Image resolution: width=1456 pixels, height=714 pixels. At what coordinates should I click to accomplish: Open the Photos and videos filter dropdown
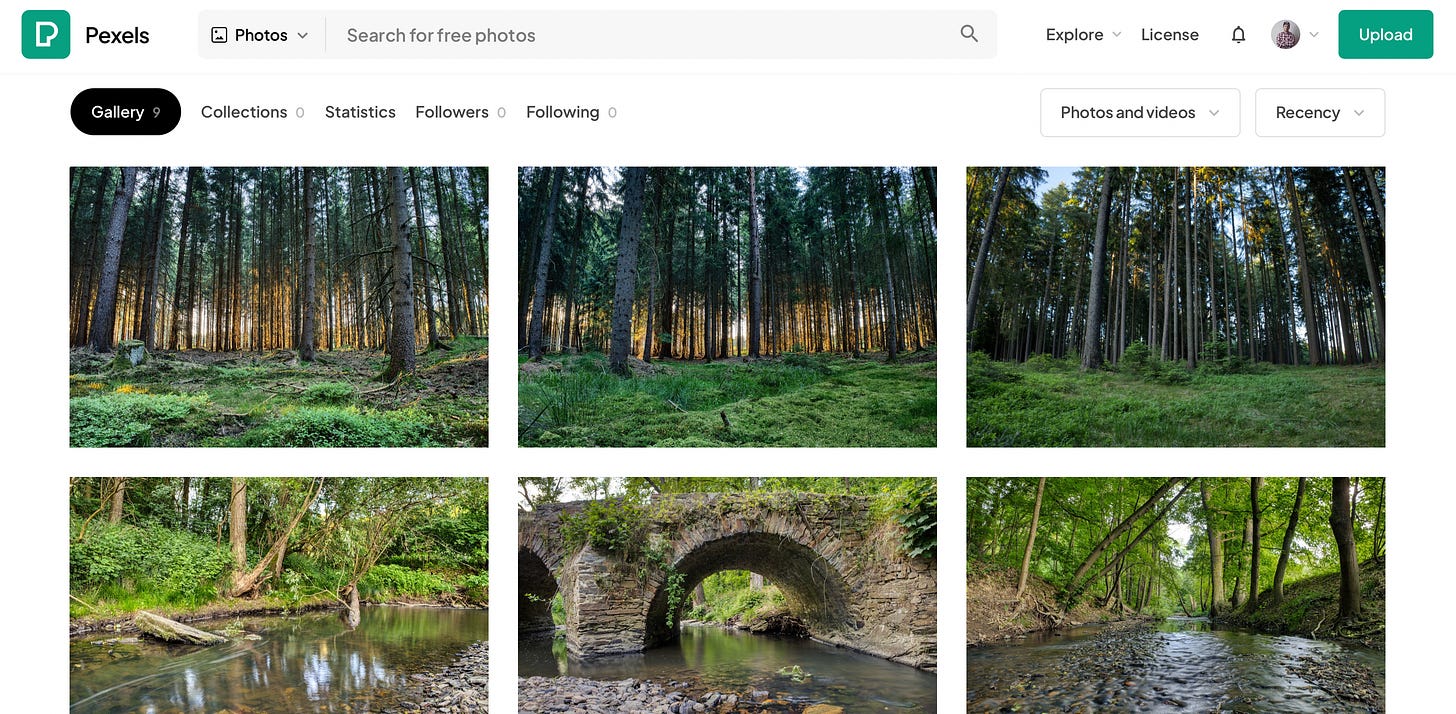coord(1140,112)
